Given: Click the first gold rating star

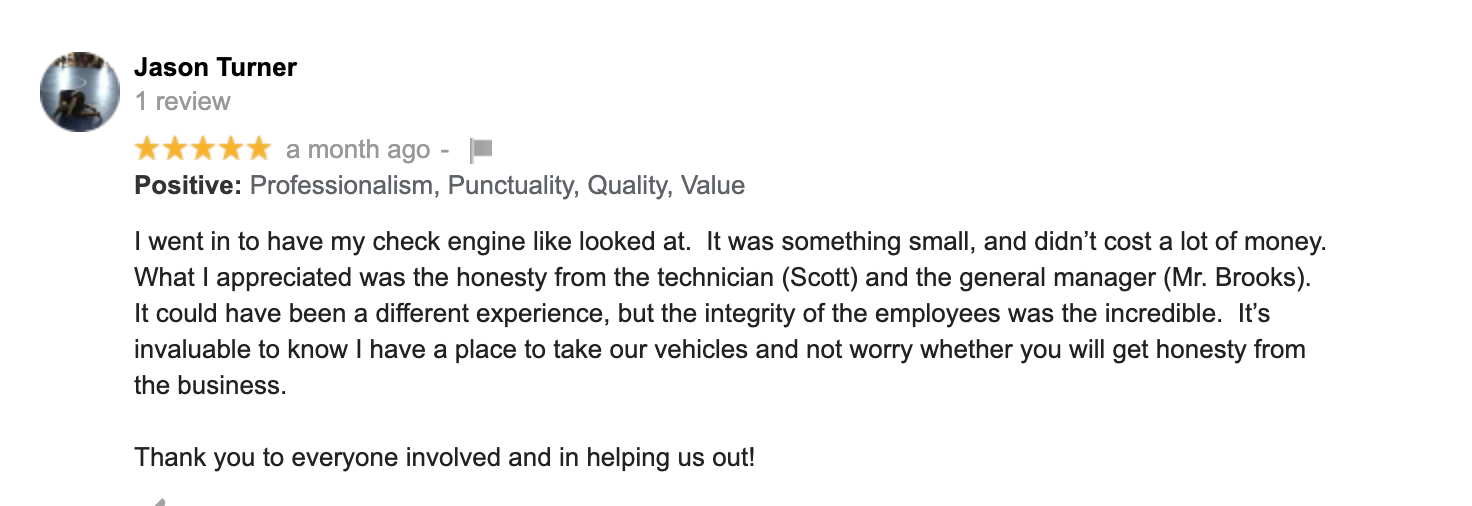Looking at the screenshot, I should click(147, 149).
